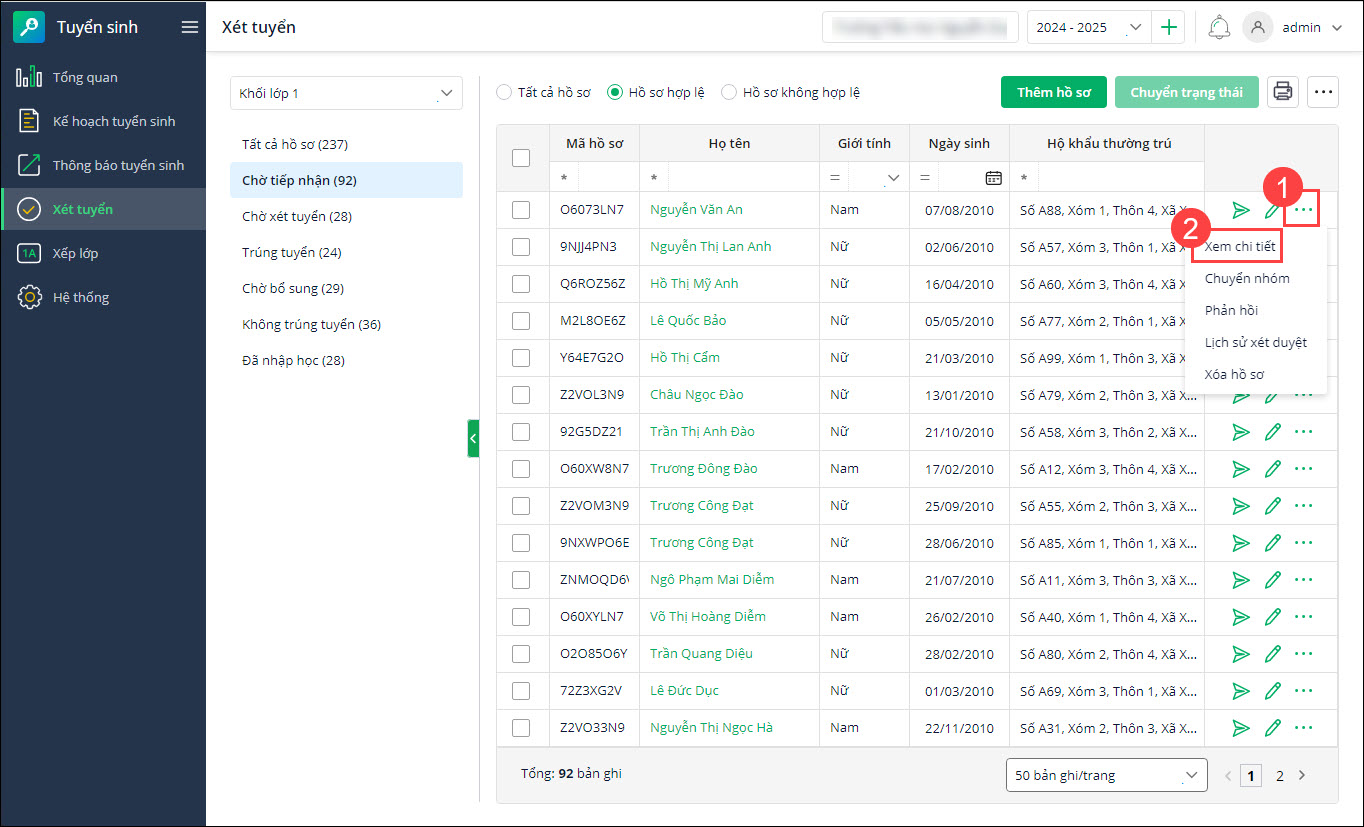Click send icon for Trần Thị Anh Đào
The height and width of the screenshot is (827, 1364).
[x=1241, y=432]
